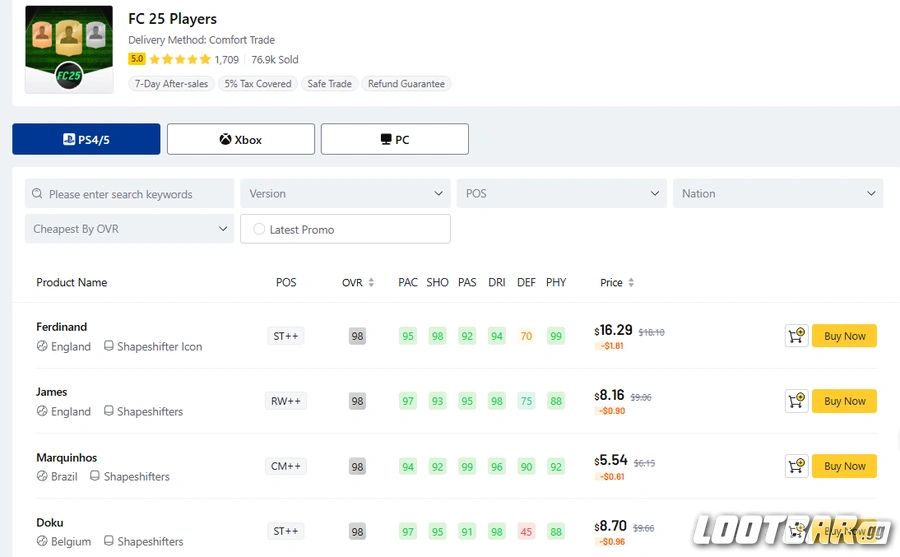This screenshot has height=557, width=900.
Task: Click Buy Now for Marquinhos
Action: tap(844, 466)
